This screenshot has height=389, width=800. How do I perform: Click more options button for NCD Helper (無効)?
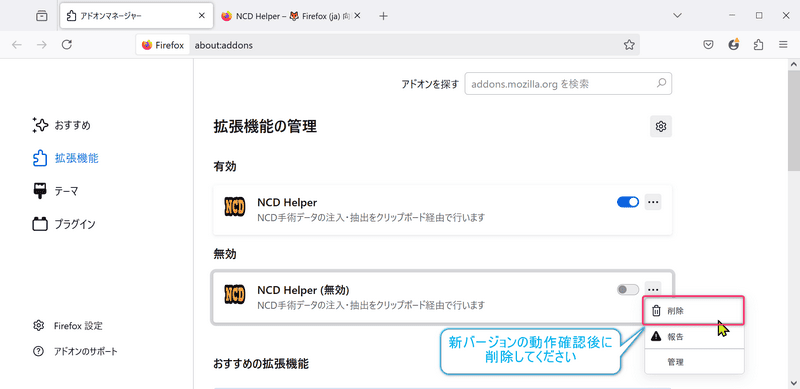(653, 290)
